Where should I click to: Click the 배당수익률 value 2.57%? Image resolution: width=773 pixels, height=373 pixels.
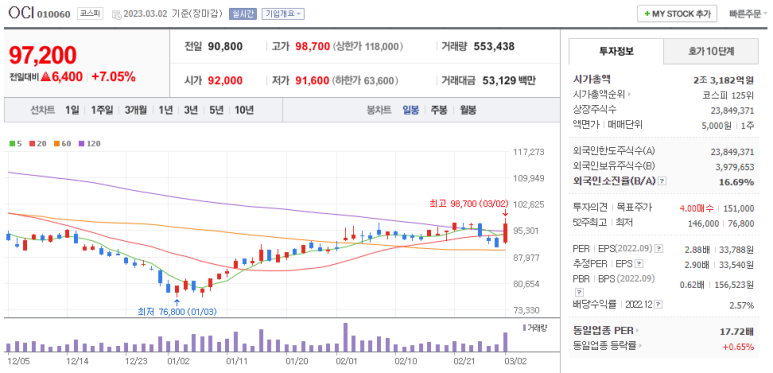[x=741, y=305]
